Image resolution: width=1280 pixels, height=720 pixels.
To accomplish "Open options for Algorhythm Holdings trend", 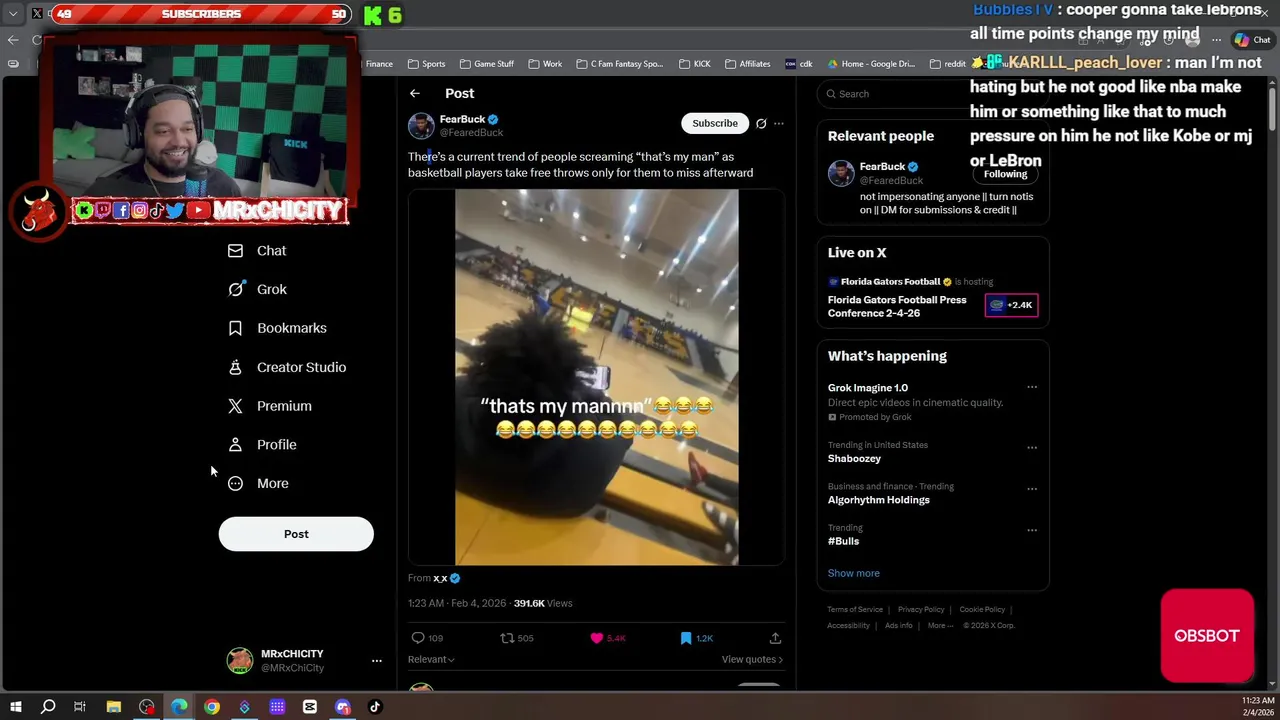I will click(x=1032, y=489).
